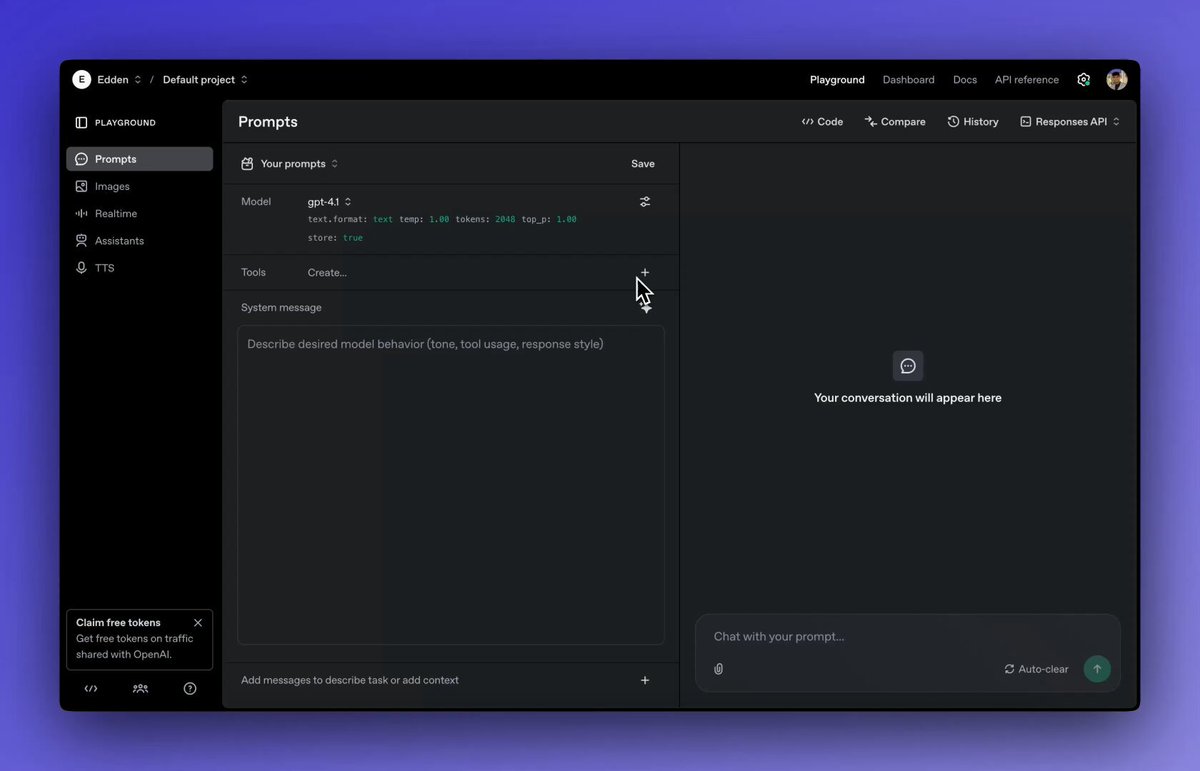The height and width of the screenshot is (771, 1200).
Task: Focus the System message text area
Action: point(450,485)
